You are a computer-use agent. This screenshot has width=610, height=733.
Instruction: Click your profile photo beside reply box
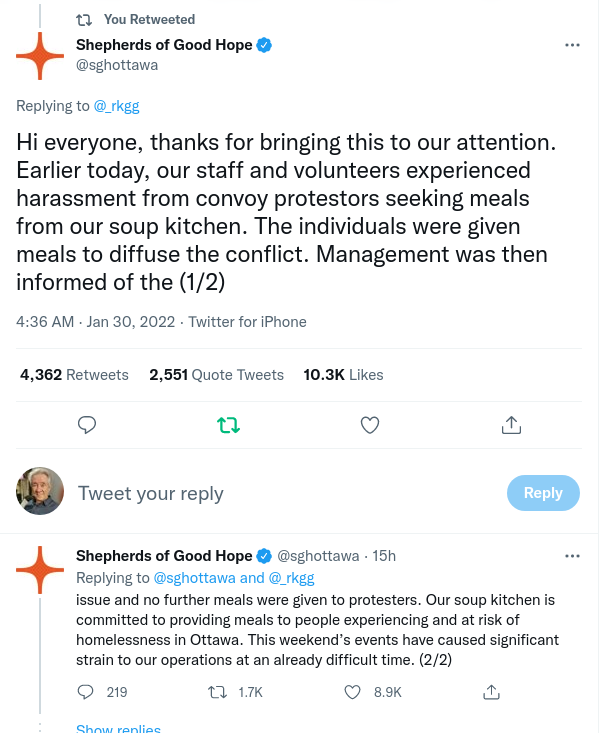pos(40,491)
